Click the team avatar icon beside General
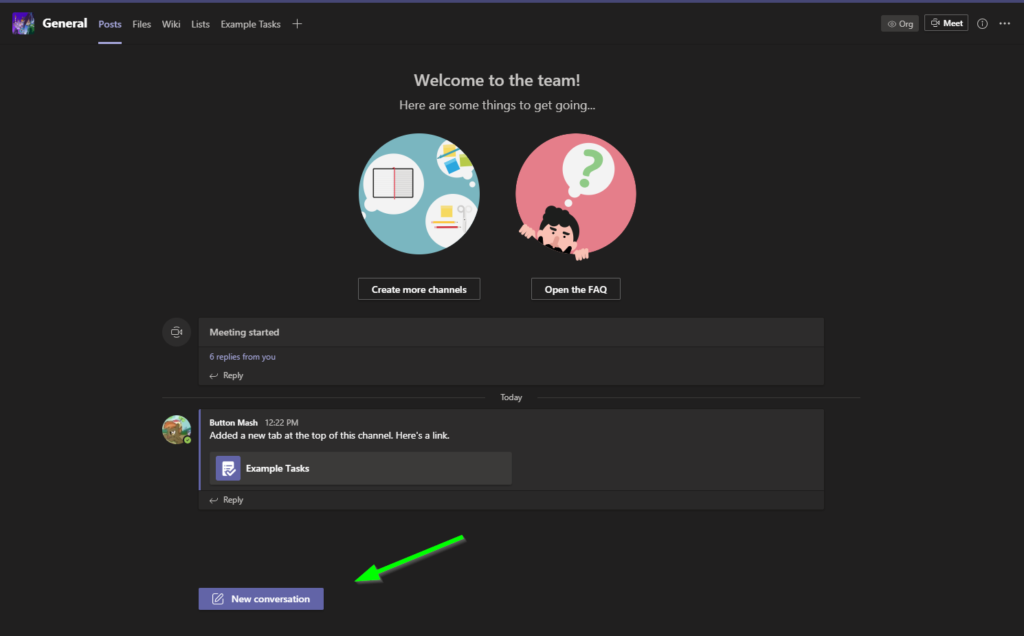Screen dimensions: 1024x636 (x=22, y=24)
